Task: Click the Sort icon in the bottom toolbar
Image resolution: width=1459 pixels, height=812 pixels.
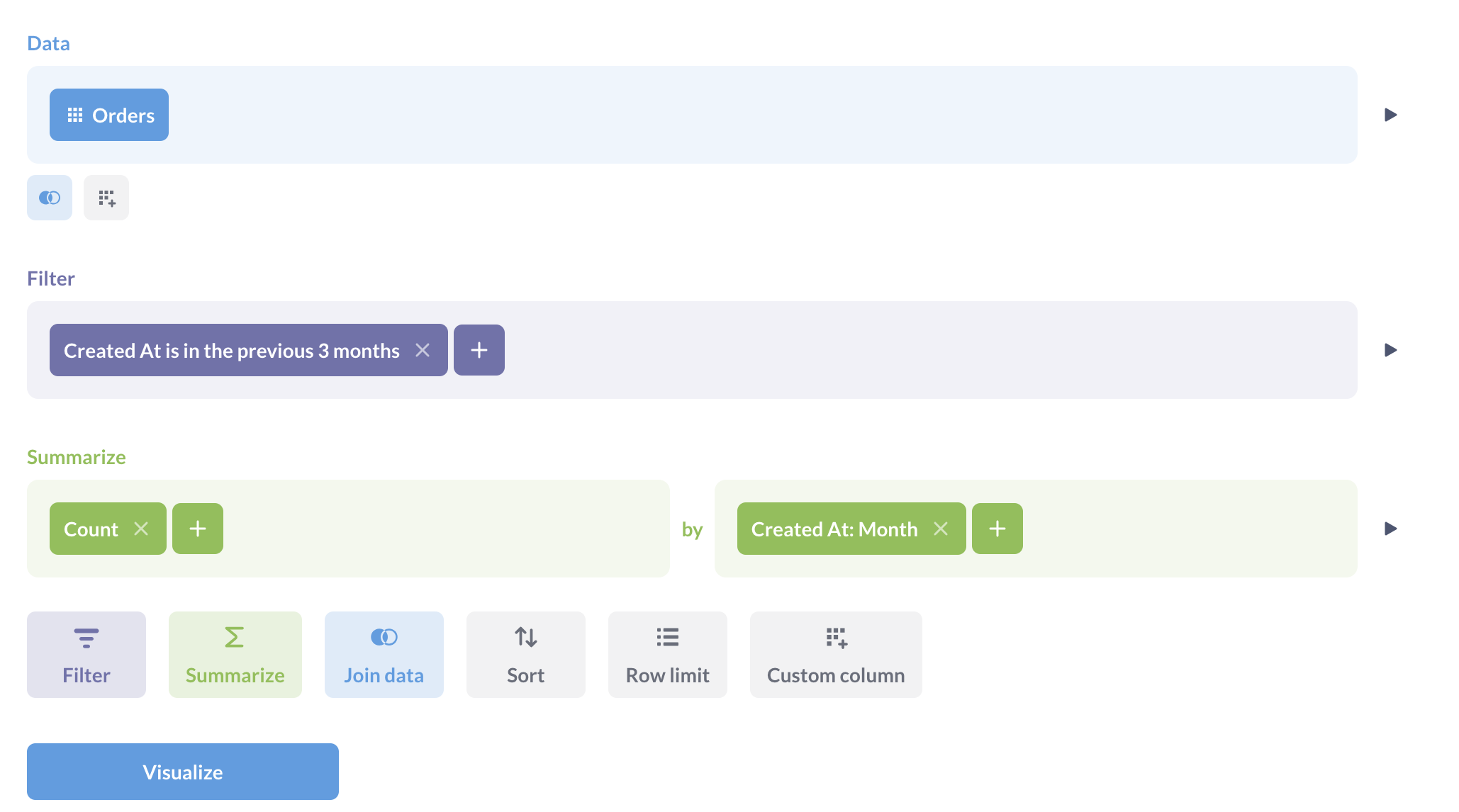Action: coord(525,636)
